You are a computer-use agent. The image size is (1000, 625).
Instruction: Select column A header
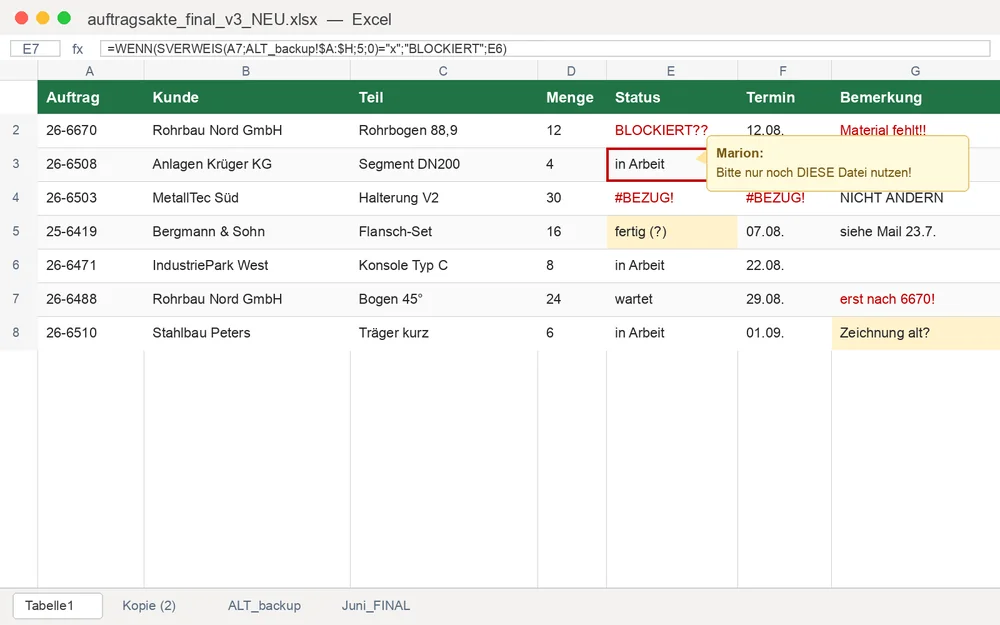click(x=91, y=71)
